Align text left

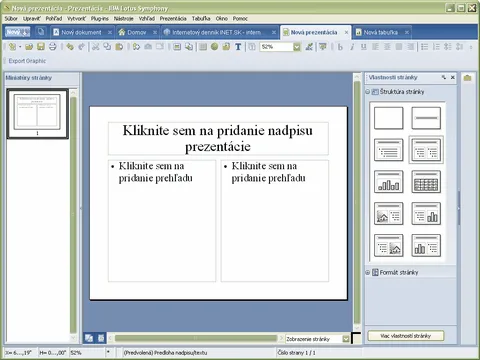(x=375, y=47)
